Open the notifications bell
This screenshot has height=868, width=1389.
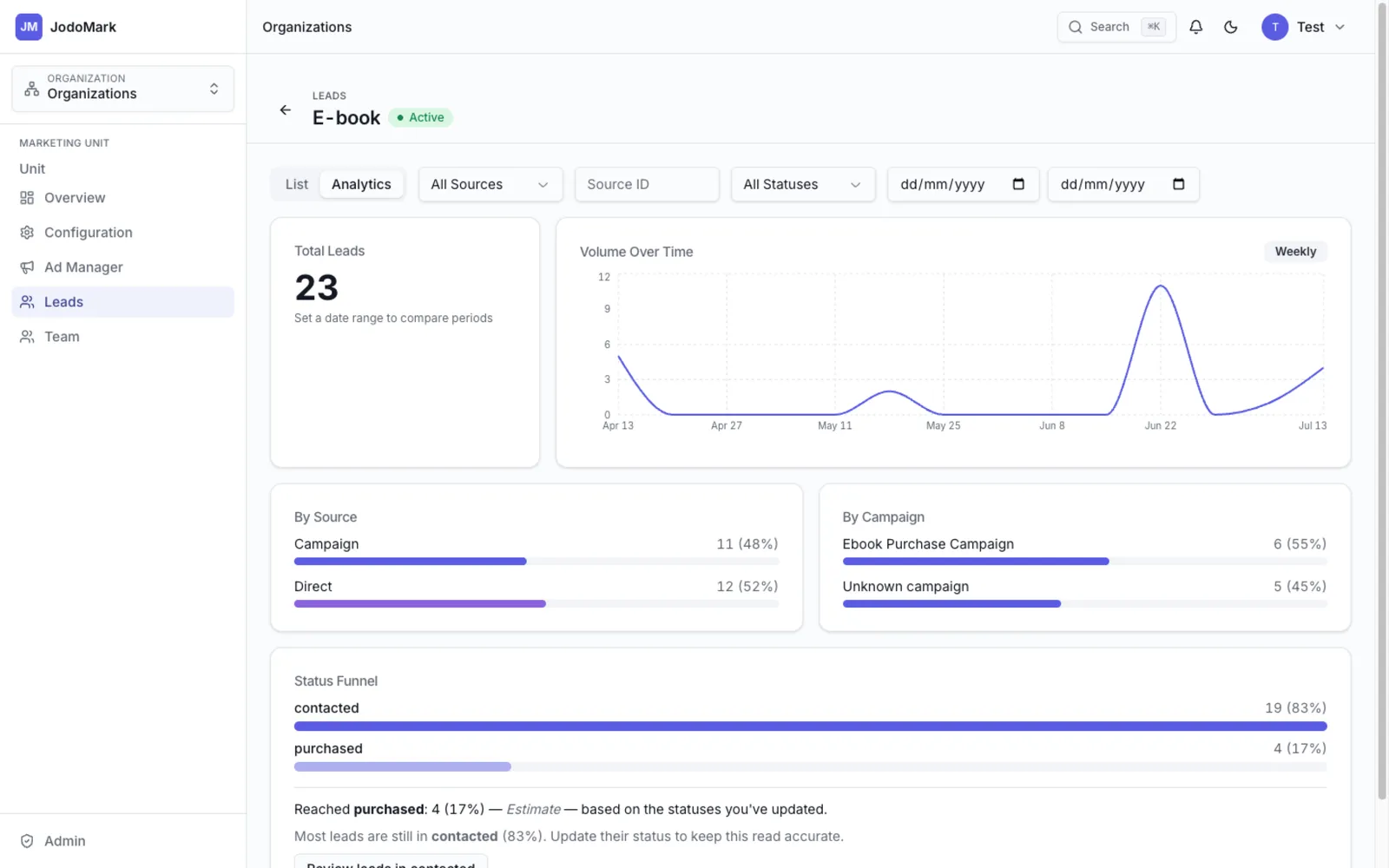pos(1195,27)
